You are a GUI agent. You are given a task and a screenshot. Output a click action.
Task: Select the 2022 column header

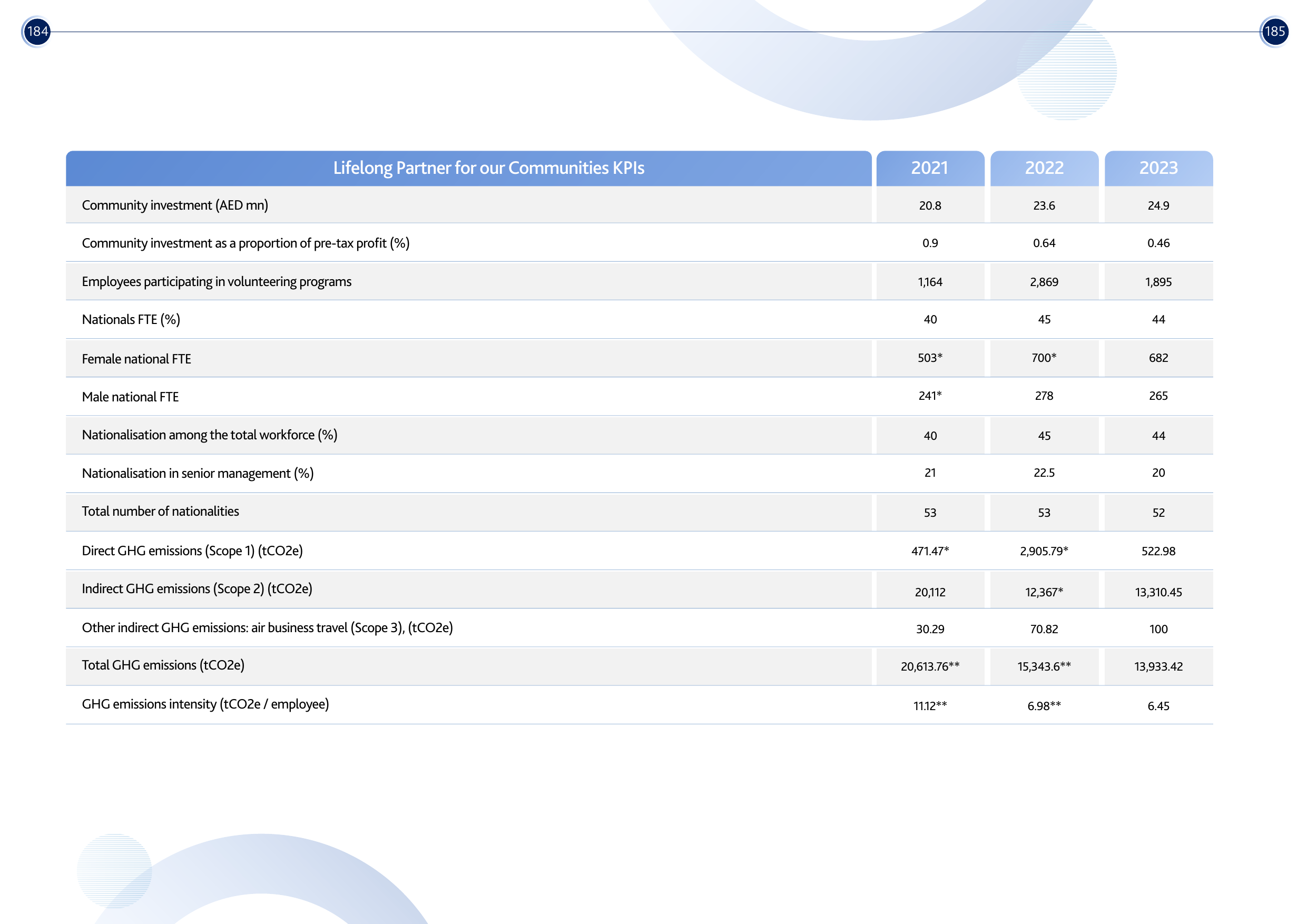[1044, 168]
